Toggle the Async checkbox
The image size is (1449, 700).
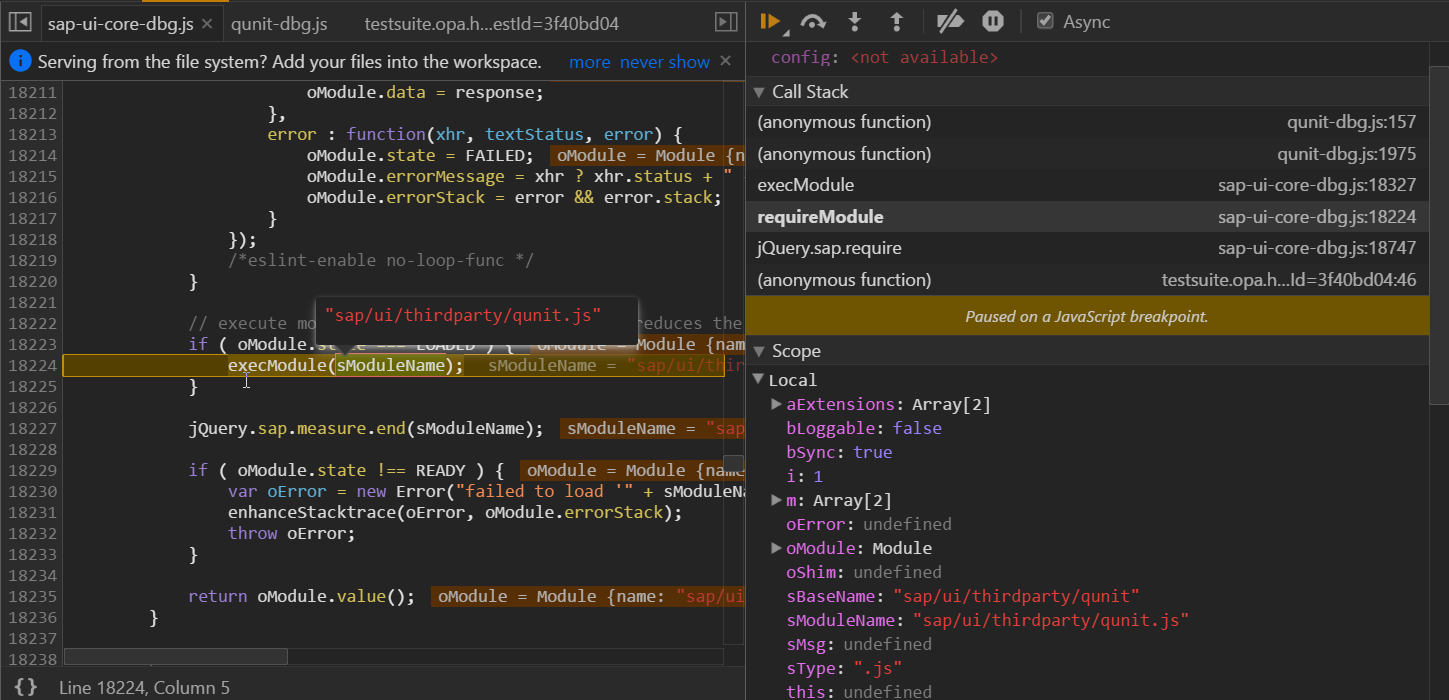[x=1045, y=21]
